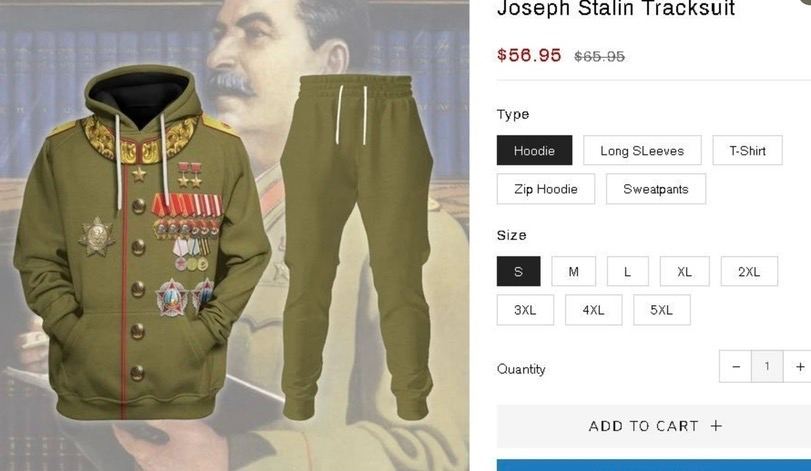
Task: Click the blue button below Add to Cart
Action: click(654, 465)
